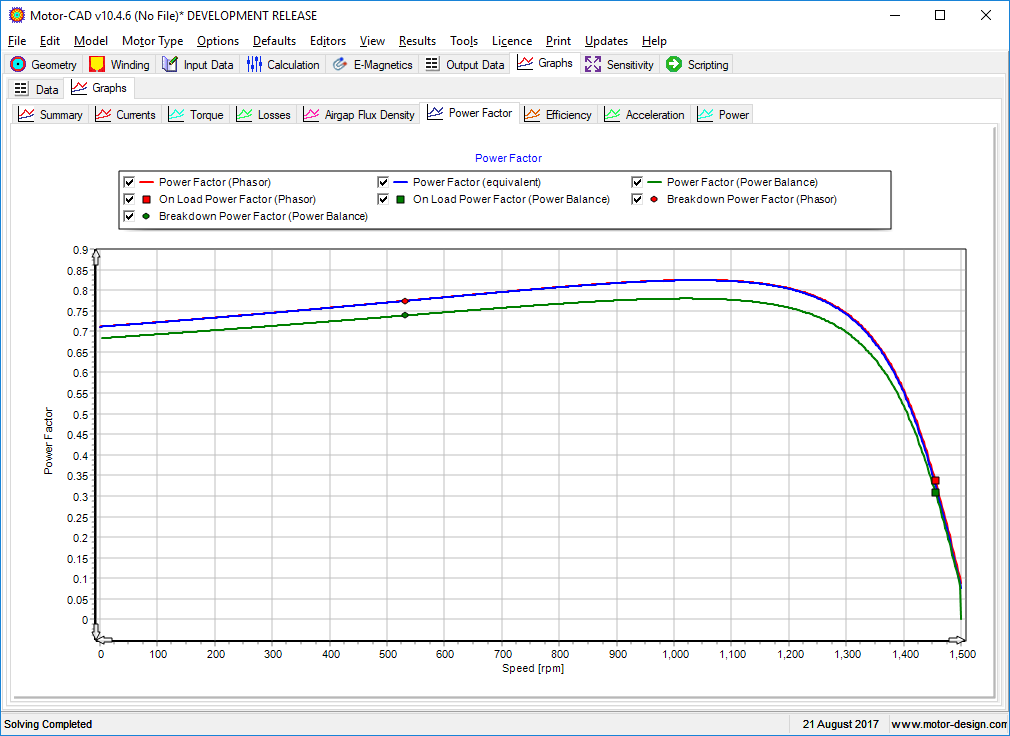Click the Efficiency chart icon

point(532,115)
